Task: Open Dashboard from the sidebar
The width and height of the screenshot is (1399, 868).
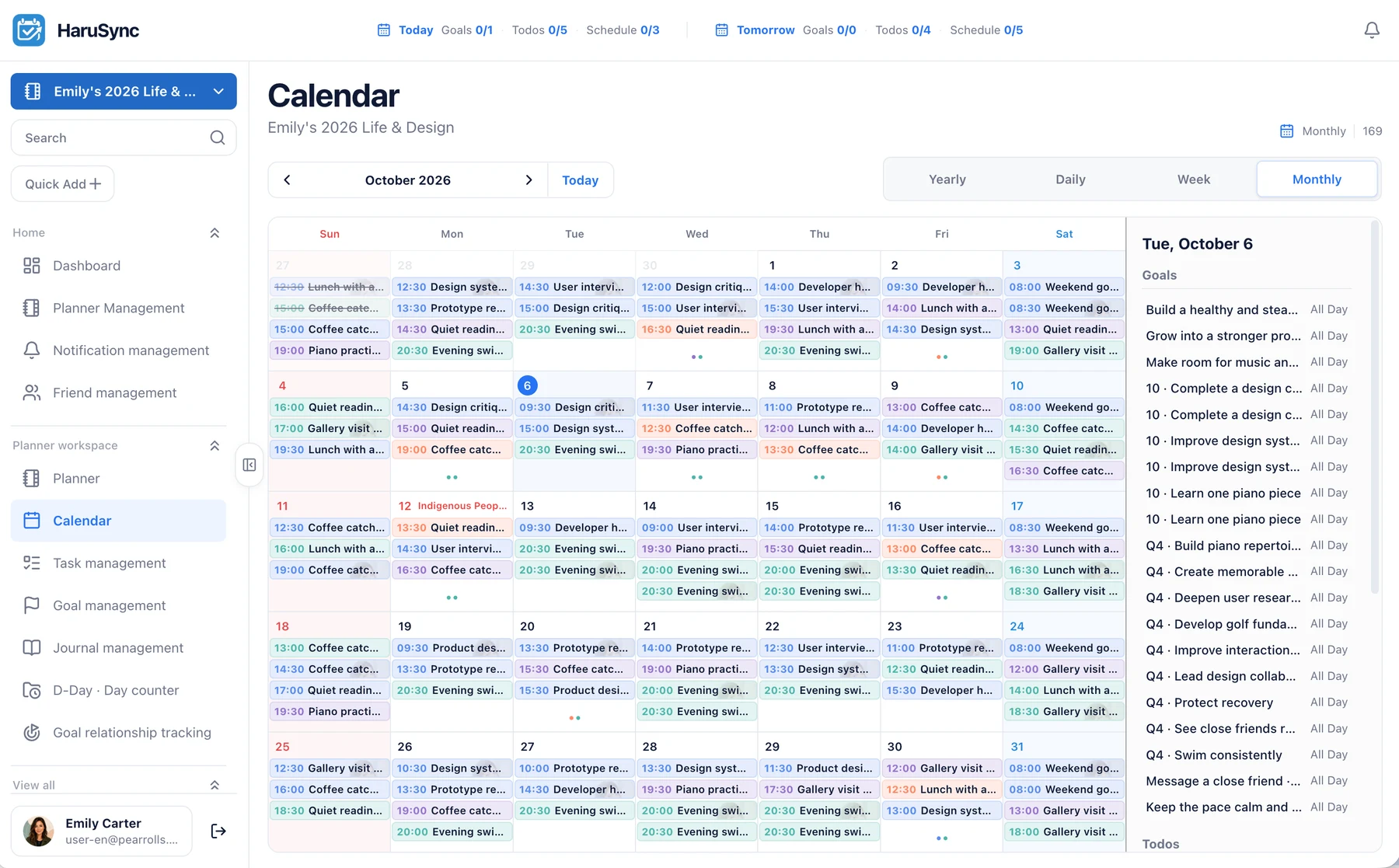Action: (x=119, y=266)
